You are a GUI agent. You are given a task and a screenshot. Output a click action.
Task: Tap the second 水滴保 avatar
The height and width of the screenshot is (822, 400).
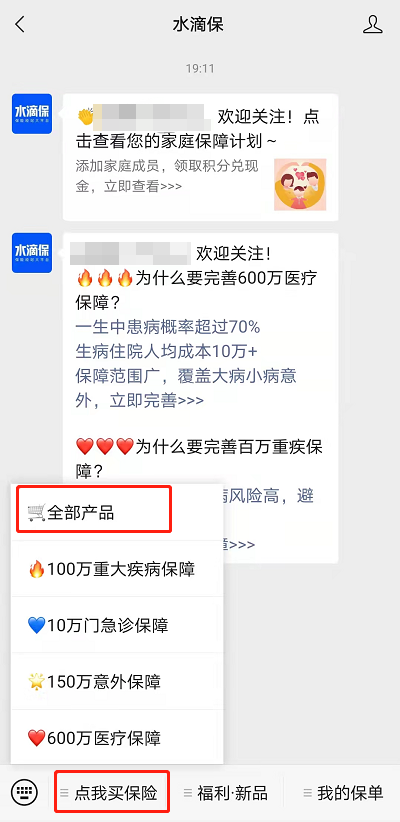(x=32, y=253)
